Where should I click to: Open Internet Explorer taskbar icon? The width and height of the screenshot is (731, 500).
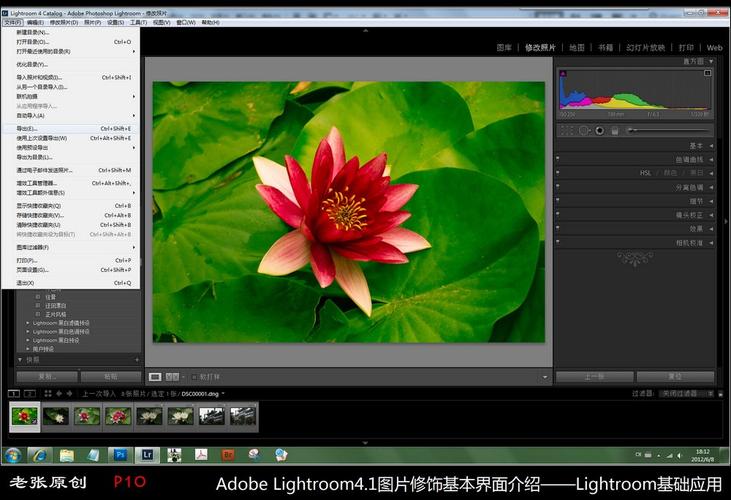[x=40, y=455]
